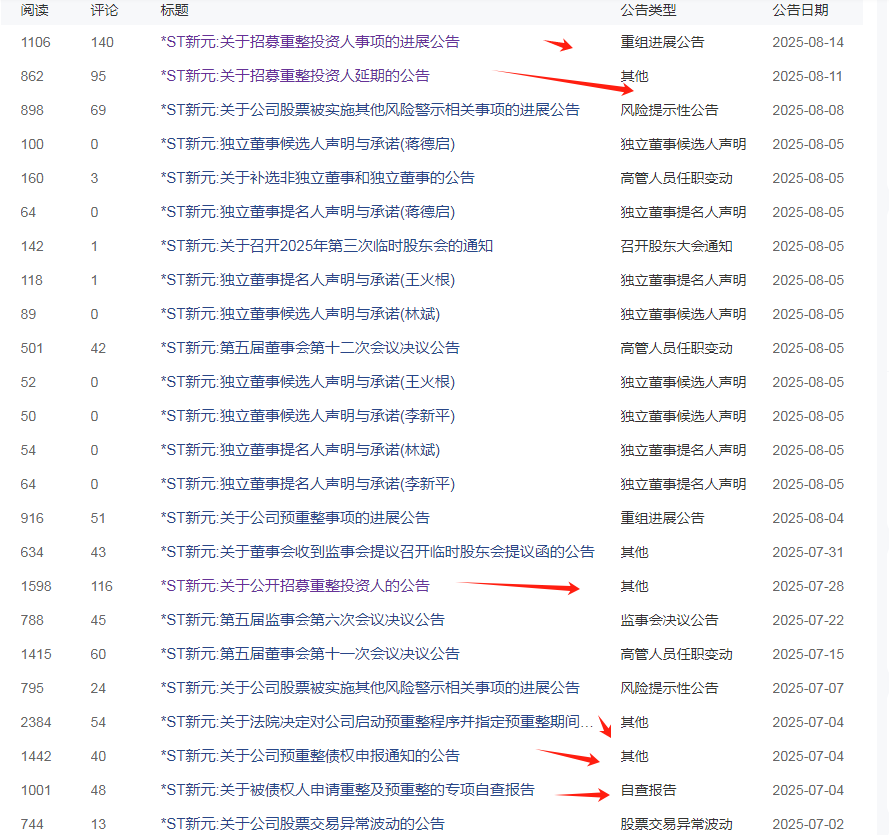Open 关于公司预重整债权申报通知的公告 link
The image size is (889, 835).
(x=310, y=756)
